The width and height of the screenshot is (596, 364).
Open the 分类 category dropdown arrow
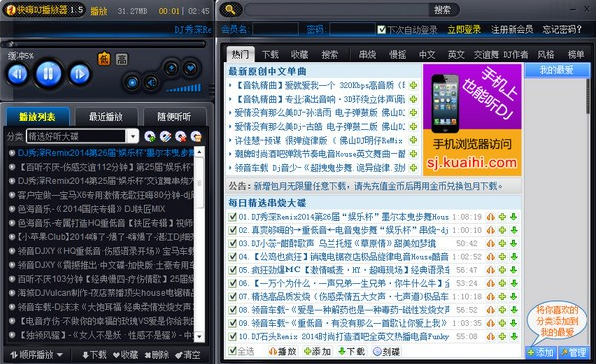pyautogui.click(x=132, y=136)
